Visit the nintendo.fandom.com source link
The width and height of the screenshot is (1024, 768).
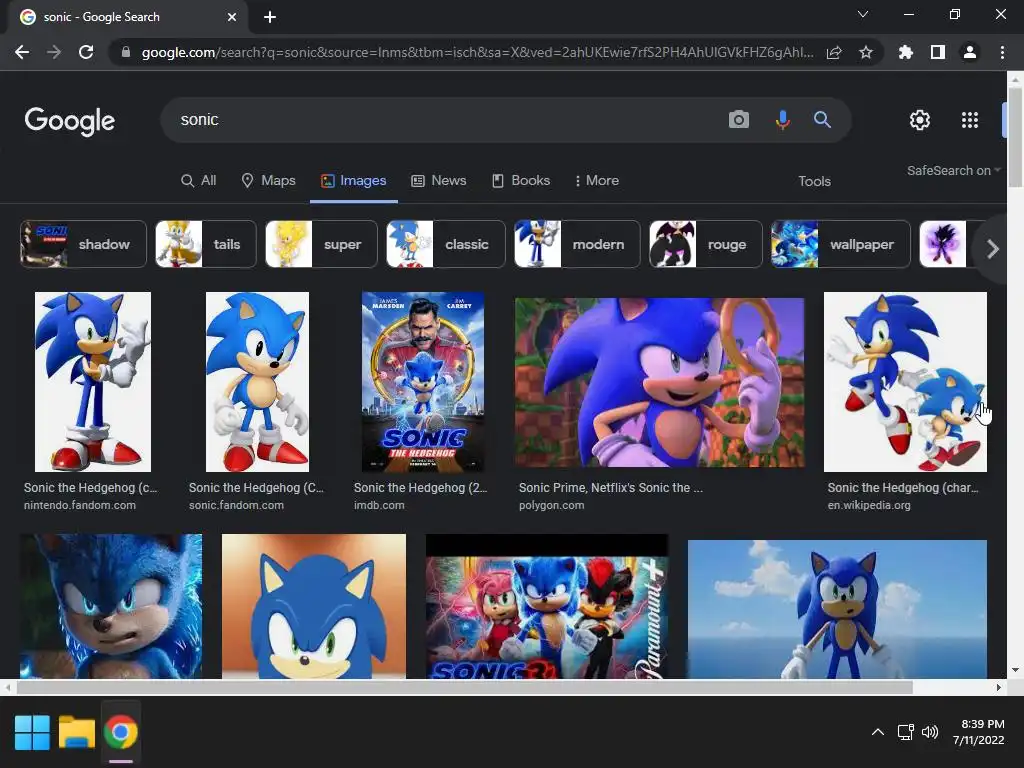[80, 505]
